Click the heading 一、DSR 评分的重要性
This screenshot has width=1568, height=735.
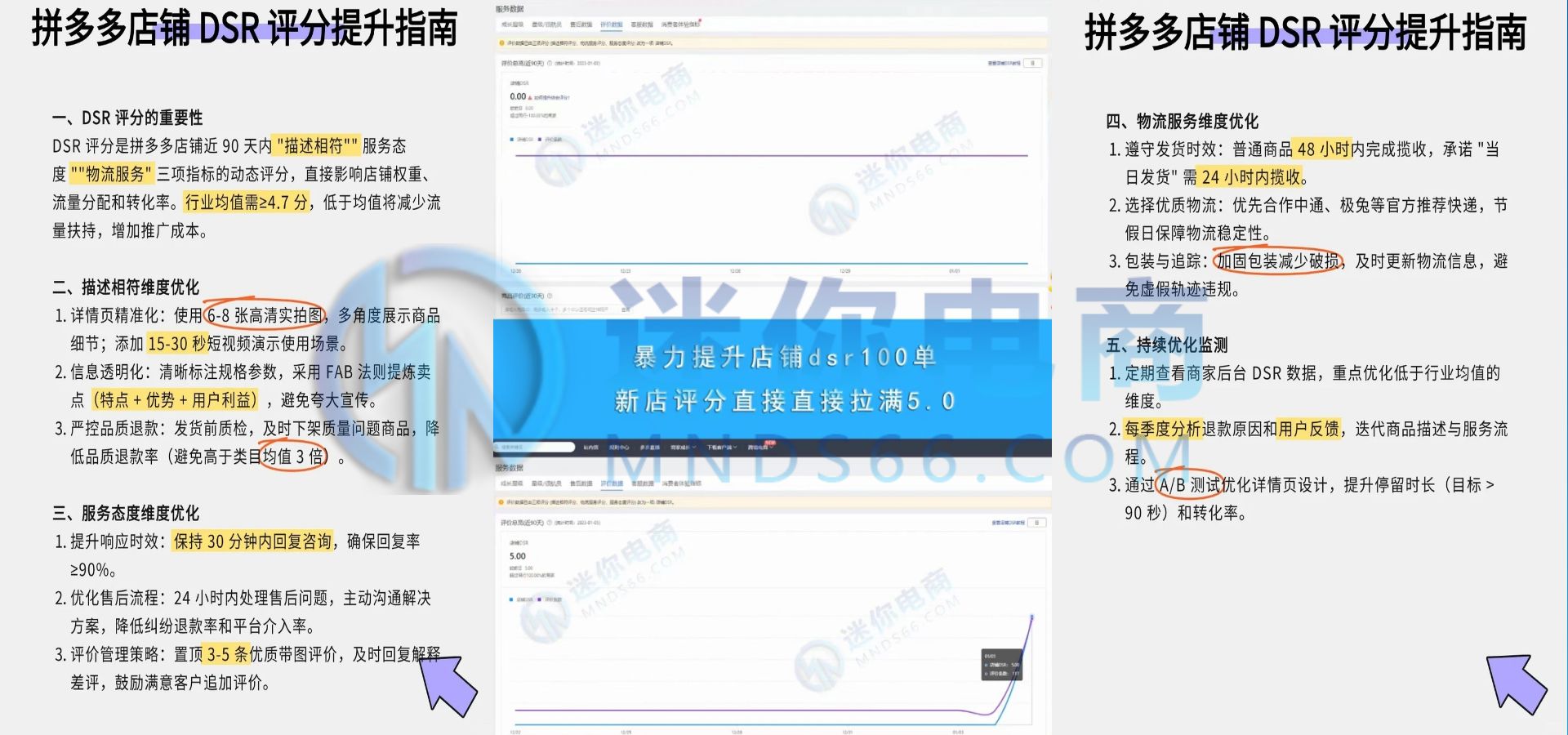point(128,118)
